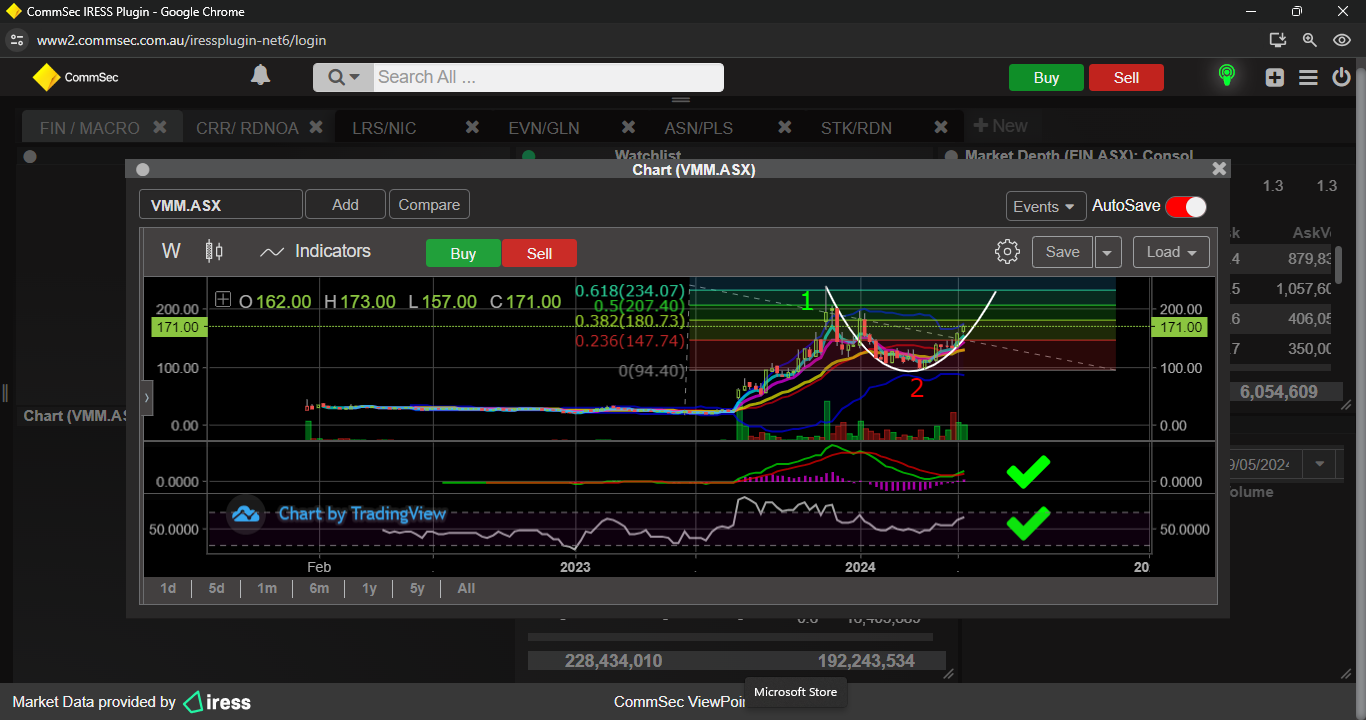
Task: Switch to the EVN/GLN tab
Action: (x=544, y=128)
